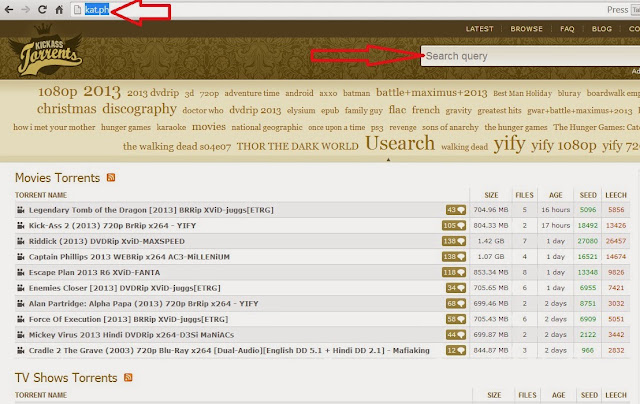Viewport: 640px width, 404px height.
Task: Open comments badge 68 for Alan Partridge
Action: tap(456, 304)
